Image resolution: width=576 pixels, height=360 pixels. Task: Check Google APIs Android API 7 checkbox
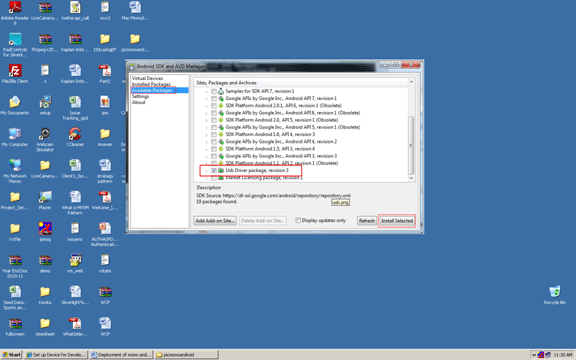coord(213,98)
